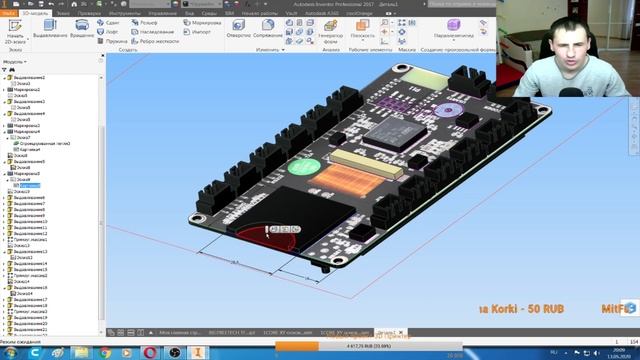The image size is (640, 360).
Task: Expand the Выдавливание6 node
Action: [x=4, y=198]
